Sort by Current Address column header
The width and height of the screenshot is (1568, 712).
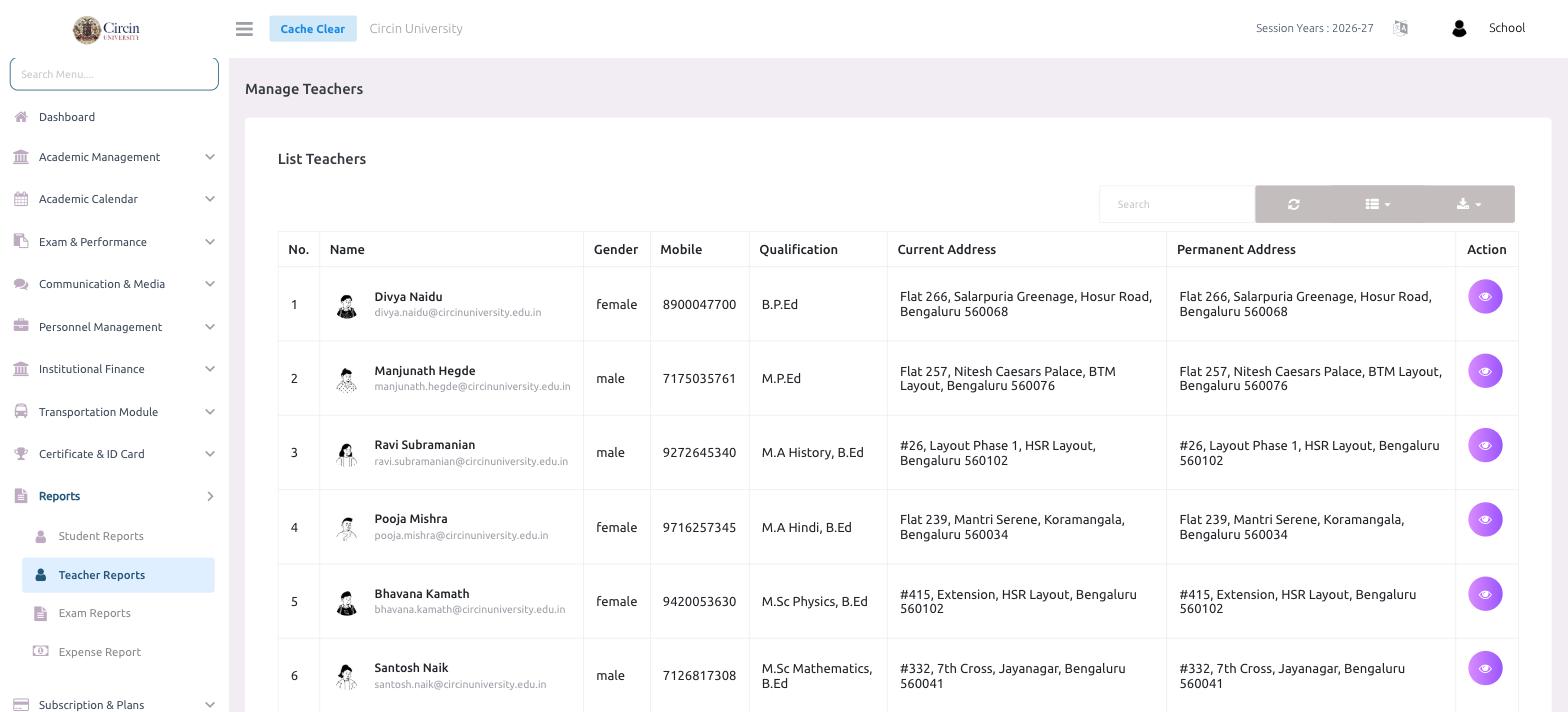pos(1027,249)
